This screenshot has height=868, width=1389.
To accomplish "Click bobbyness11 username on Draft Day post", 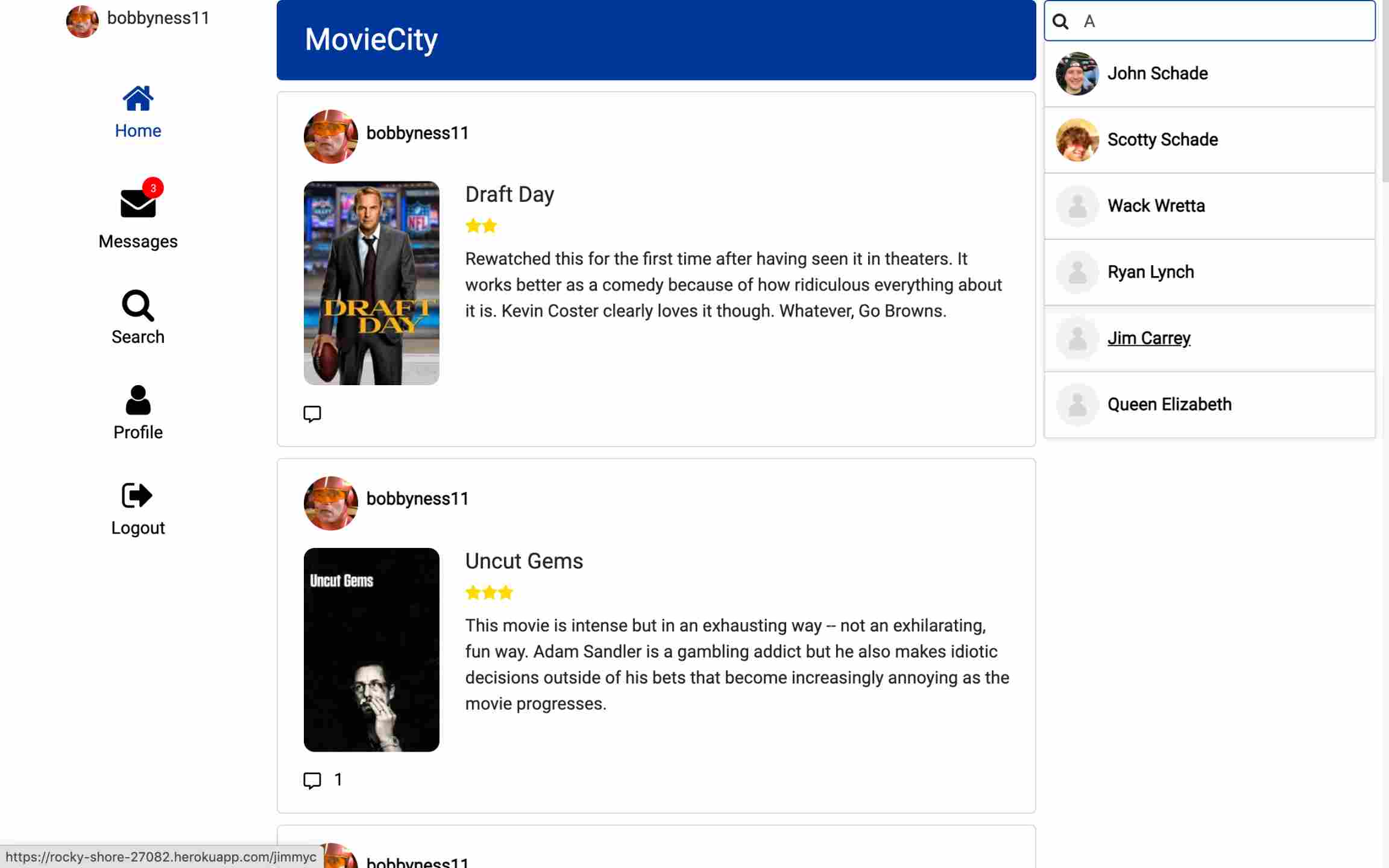I will (417, 133).
